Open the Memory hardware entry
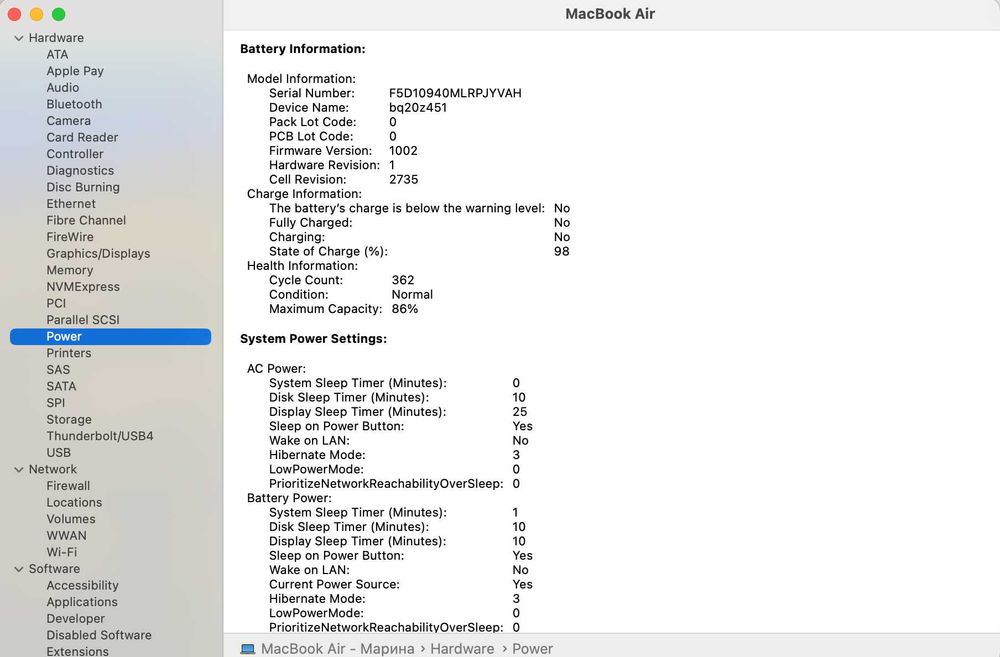Image resolution: width=1000 pixels, height=657 pixels. point(70,270)
